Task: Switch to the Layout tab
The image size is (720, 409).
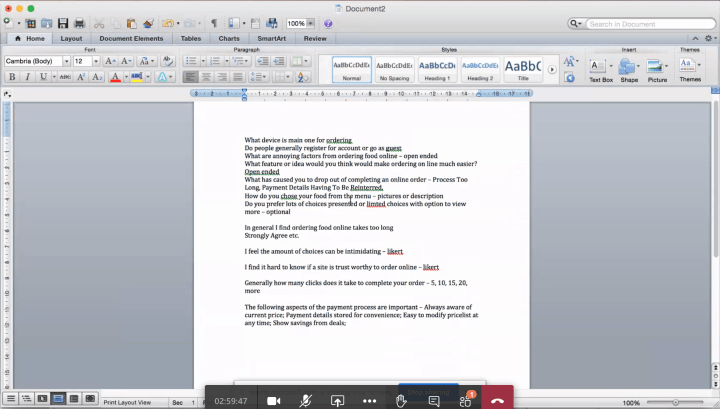Action: 71,38
